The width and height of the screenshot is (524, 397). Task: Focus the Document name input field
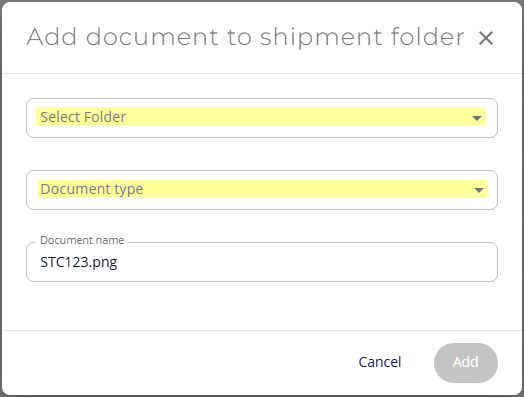262,262
